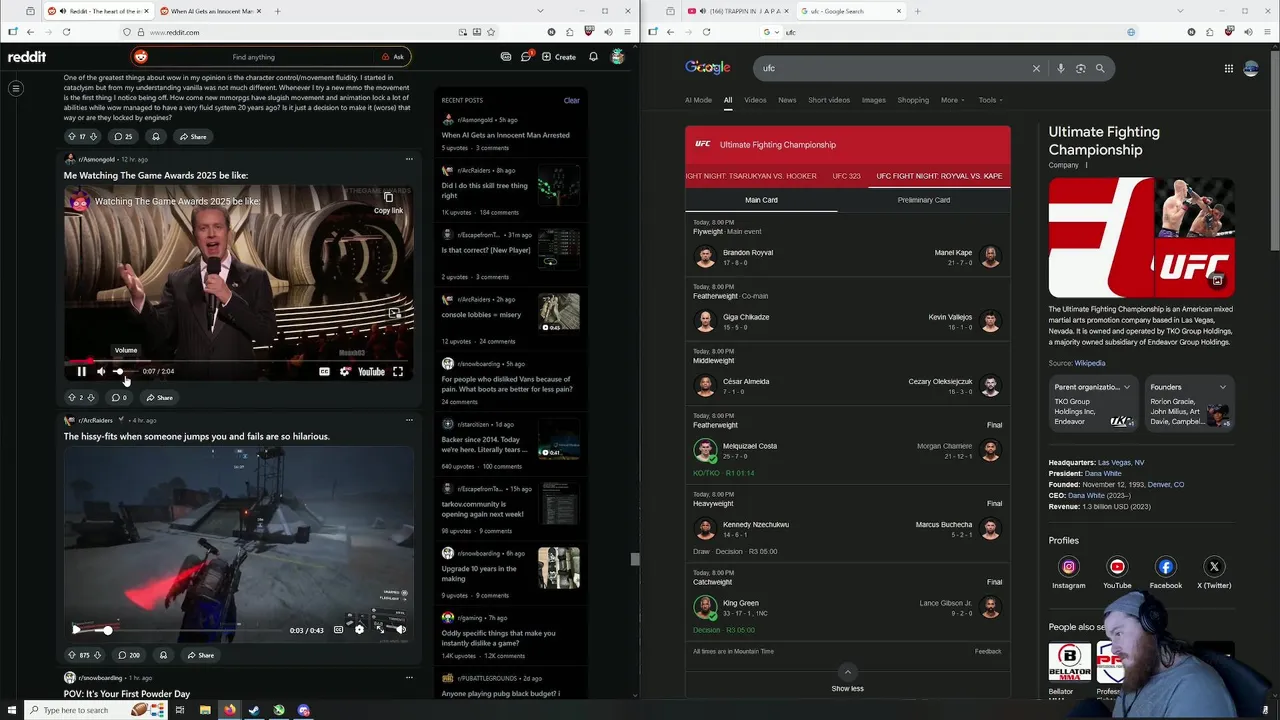
Task: Open the 200 comments on ArcRaiders post
Action: click(128, 655)
